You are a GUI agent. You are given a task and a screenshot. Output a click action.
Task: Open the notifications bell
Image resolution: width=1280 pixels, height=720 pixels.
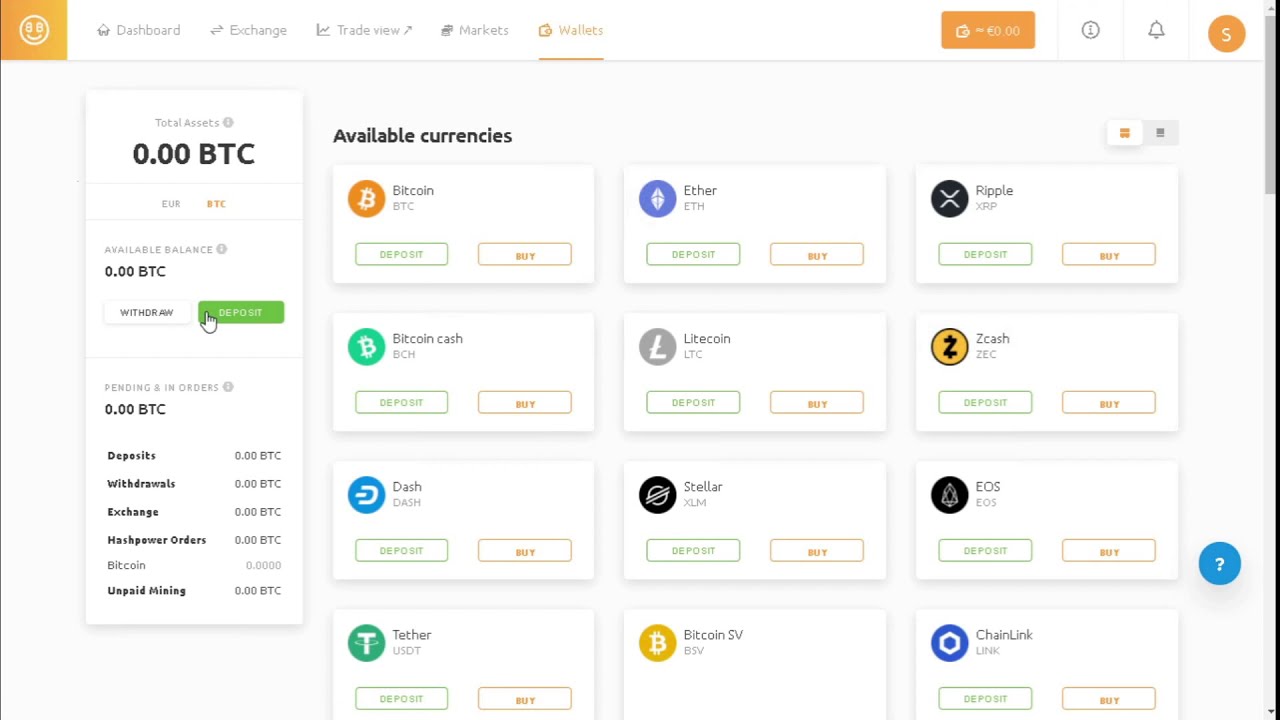pyautogui.click(x=1156, y=30)
